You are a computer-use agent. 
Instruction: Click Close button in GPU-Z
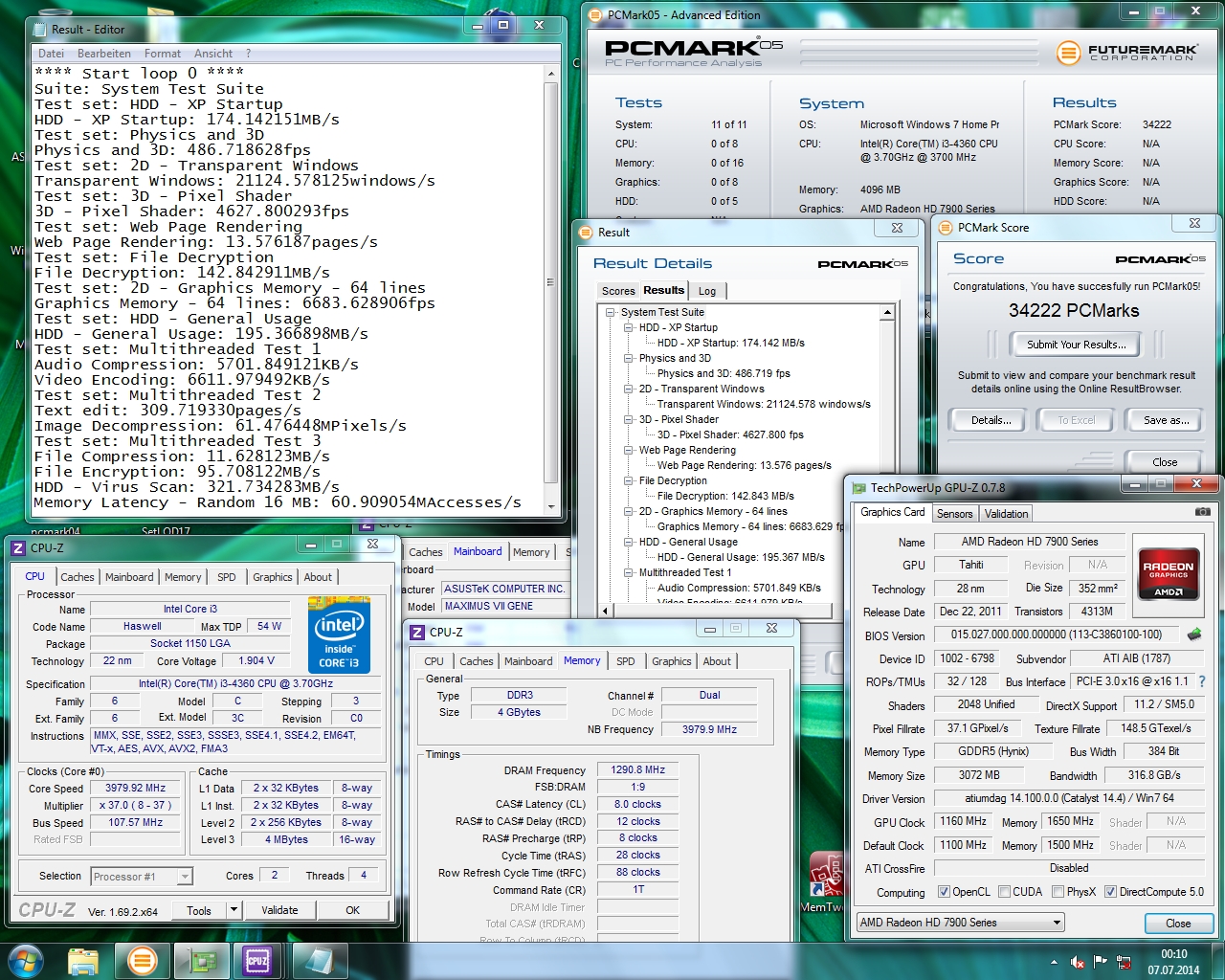tap(1178, 924)
